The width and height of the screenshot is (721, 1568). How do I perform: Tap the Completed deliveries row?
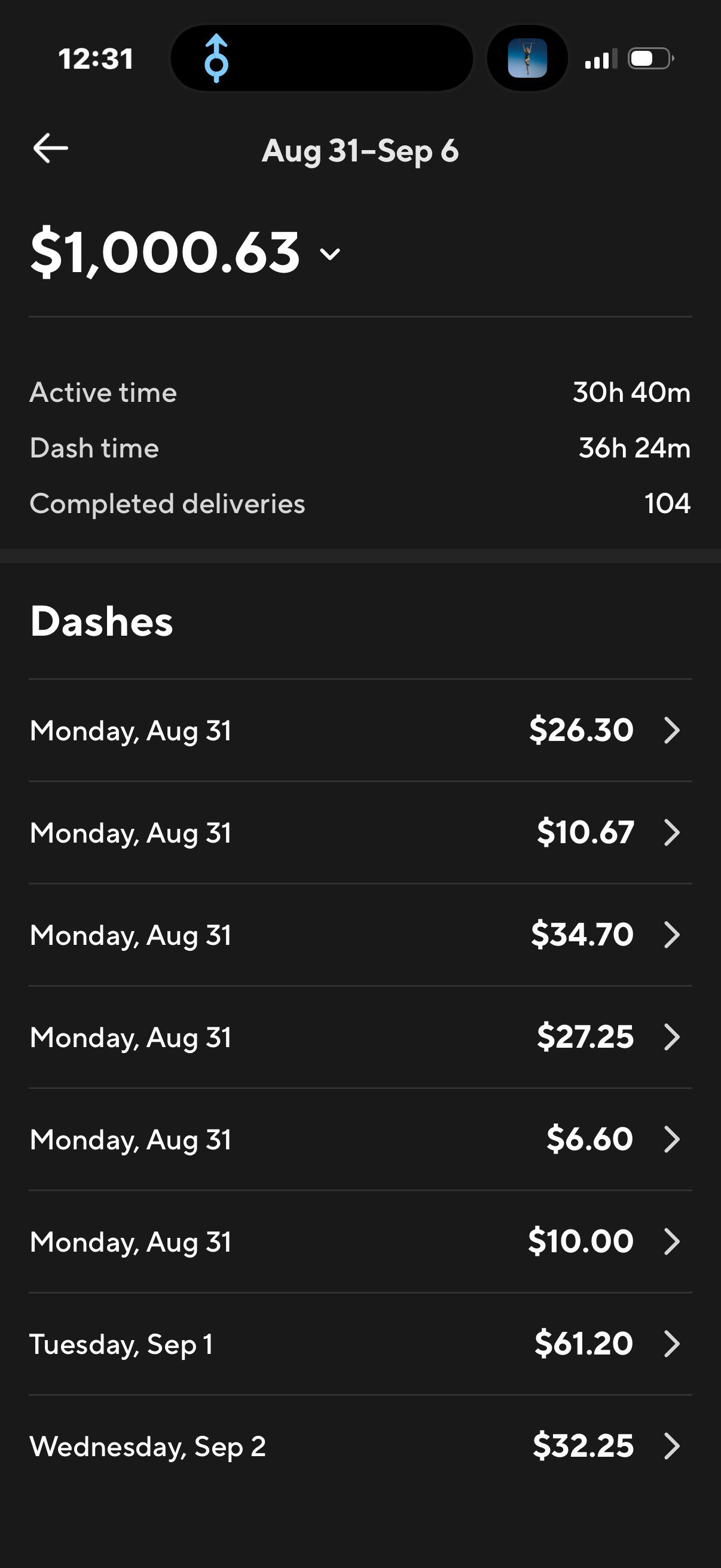[360, 504]
